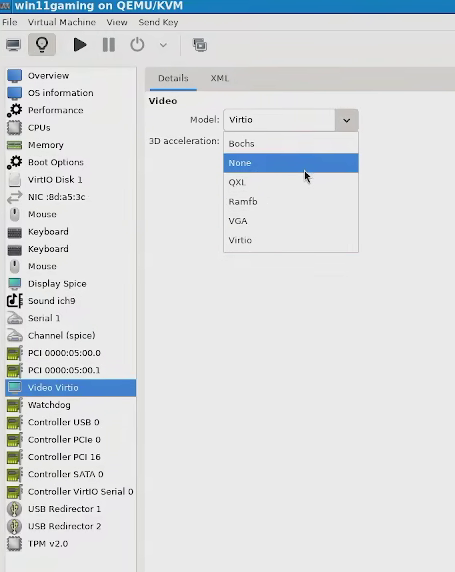455x572 pixels.
Task: Select Channel (spice) entry
Action: [71, 336]
